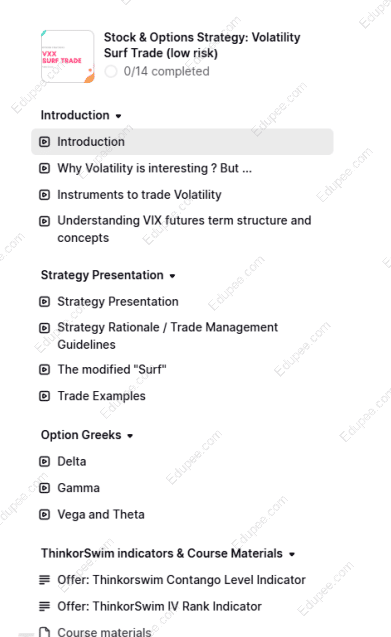Screen dimensions: 391x637
Task: Collapse the Strategy Presentation section
Action: pos(172,276)
